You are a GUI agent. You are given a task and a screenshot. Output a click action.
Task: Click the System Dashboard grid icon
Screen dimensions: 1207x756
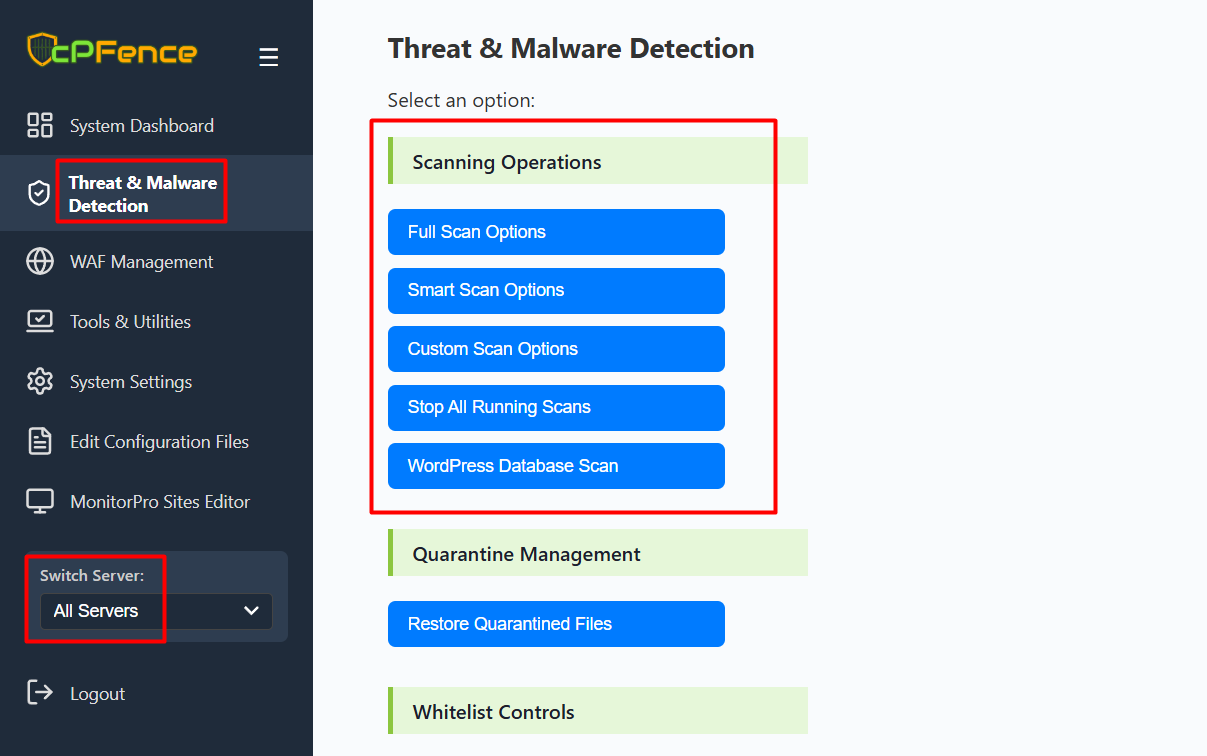click(x=40, y=125)
